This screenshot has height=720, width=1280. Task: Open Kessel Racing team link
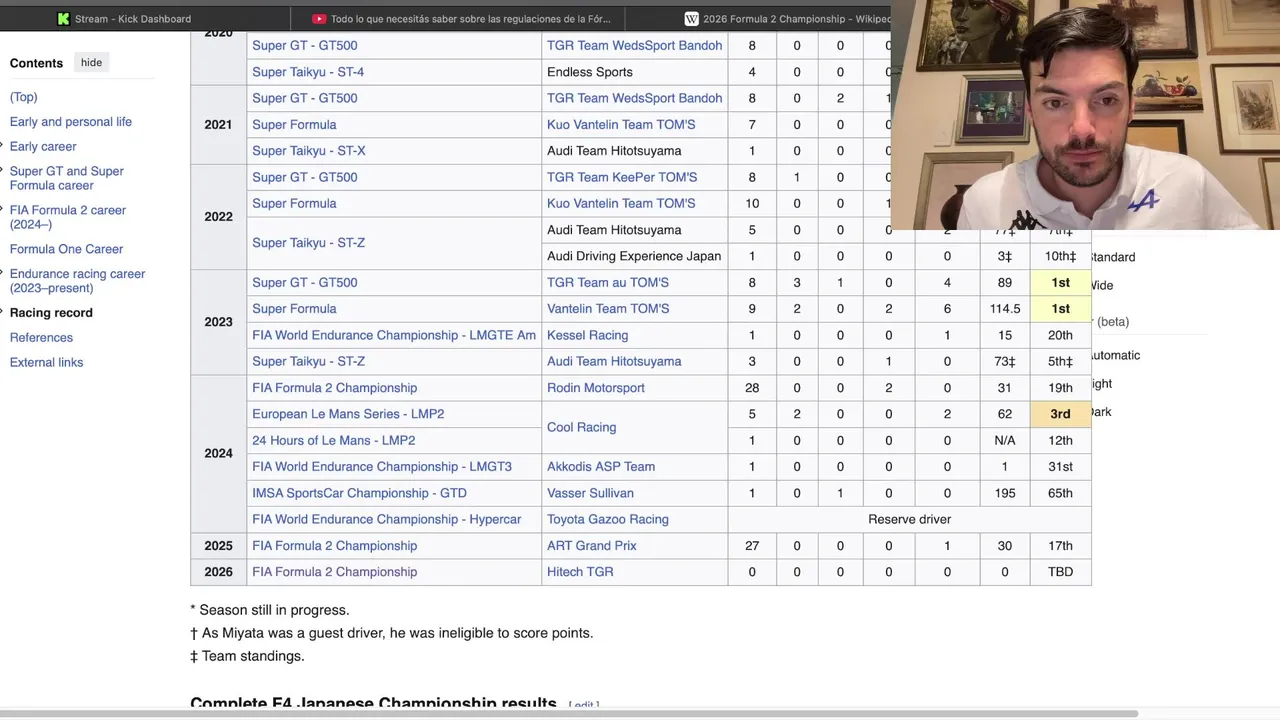click(587, 335)
